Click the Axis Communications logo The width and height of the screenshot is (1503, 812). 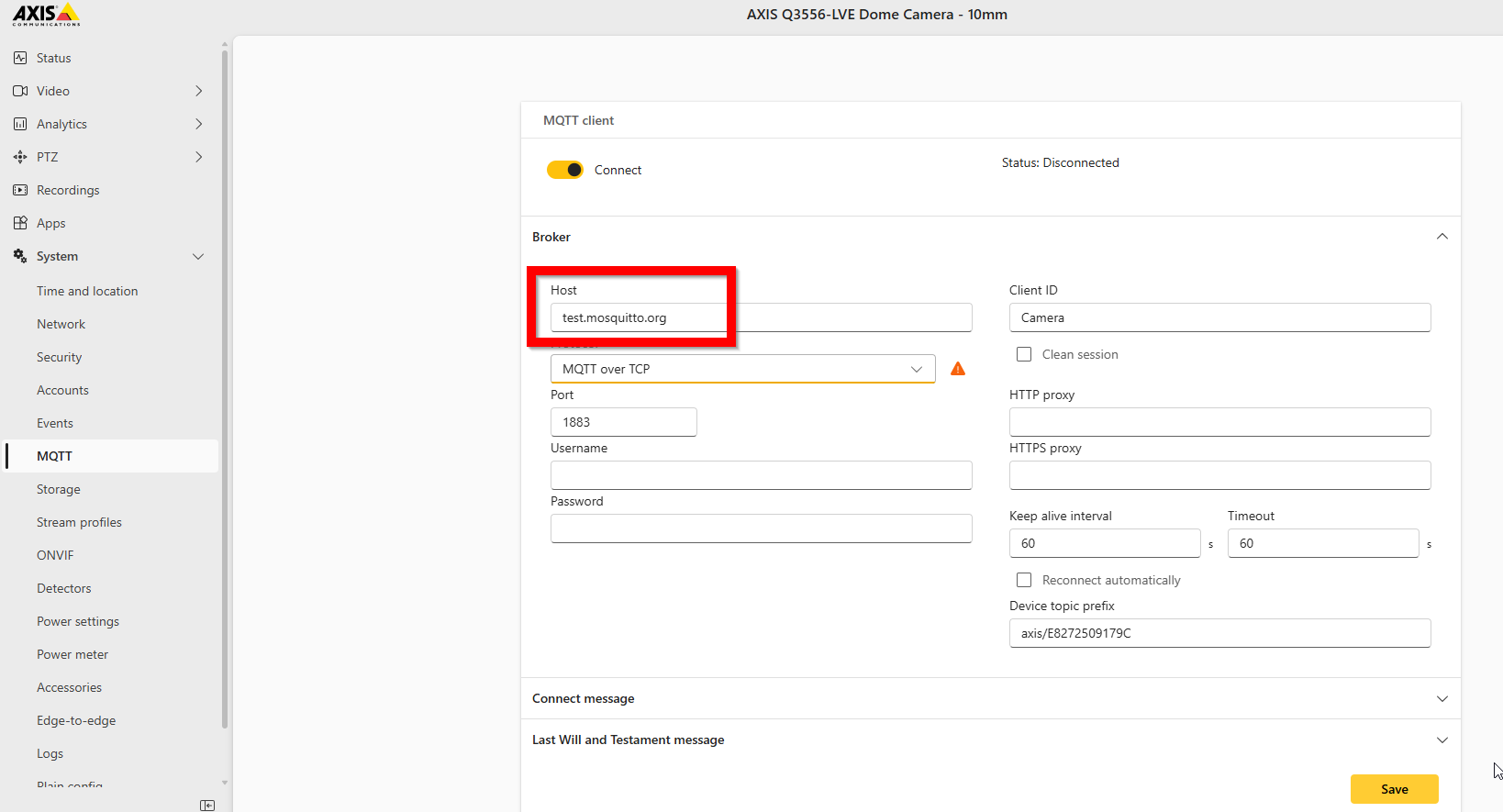pyautogui.click(x=46, y=15)
